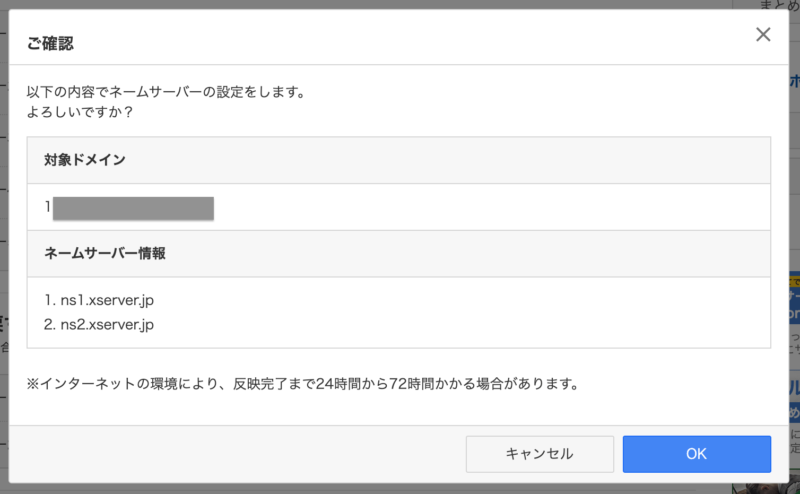This screenshot has width=800, height=494.
Task: Click the dimmed overlay left of the dialog
Action: (4, 245)
